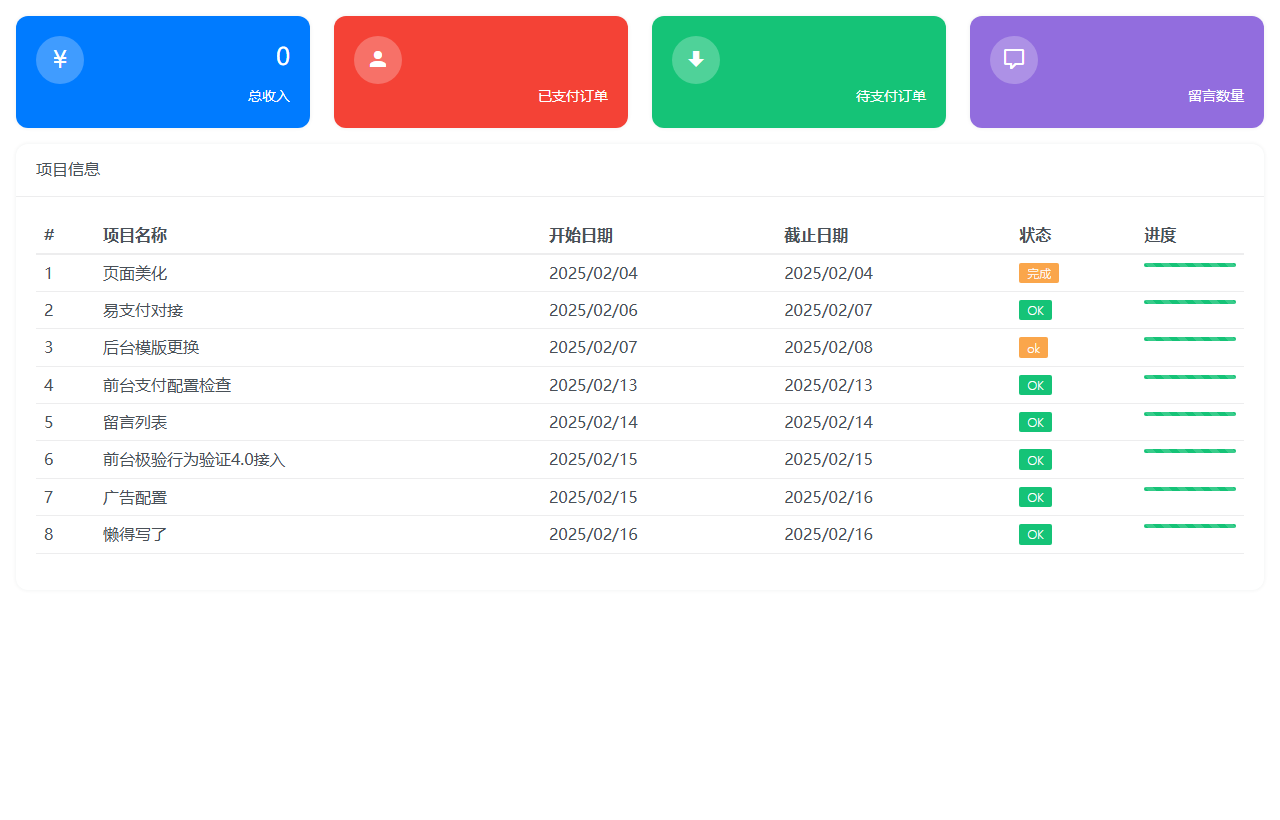Click the OK badge in the 易支付对接 row
1280x820 pixels.
coord(1035,310)
